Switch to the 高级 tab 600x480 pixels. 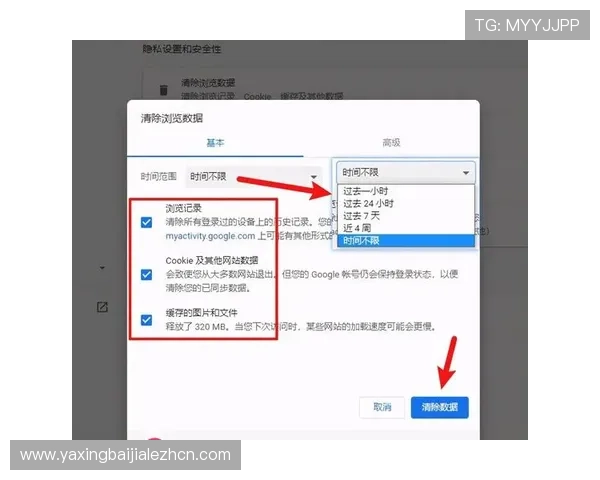pyautogui.click(x=391, y=143)
